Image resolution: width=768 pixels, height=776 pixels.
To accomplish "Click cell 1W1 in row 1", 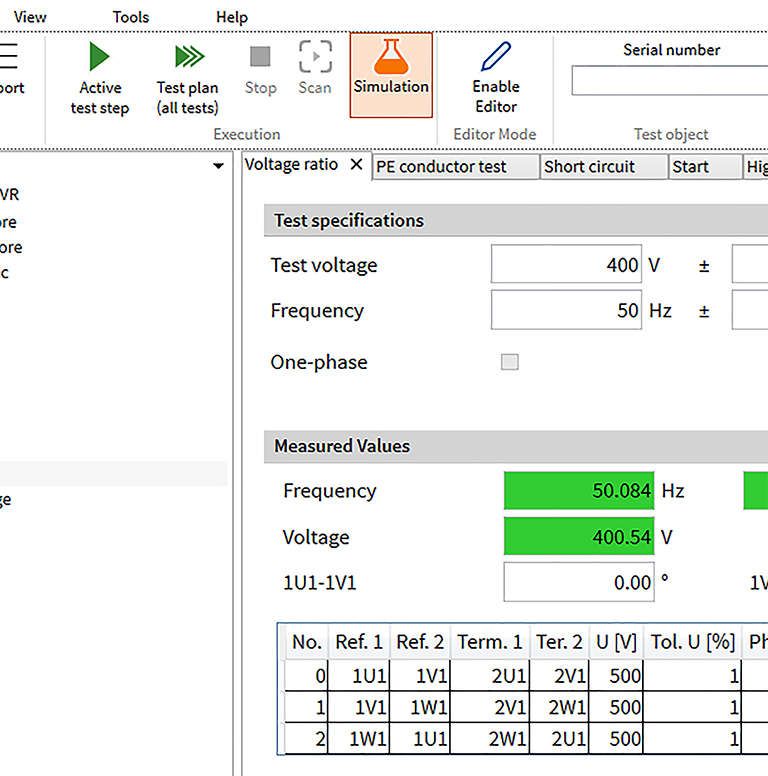I will 420,707.
